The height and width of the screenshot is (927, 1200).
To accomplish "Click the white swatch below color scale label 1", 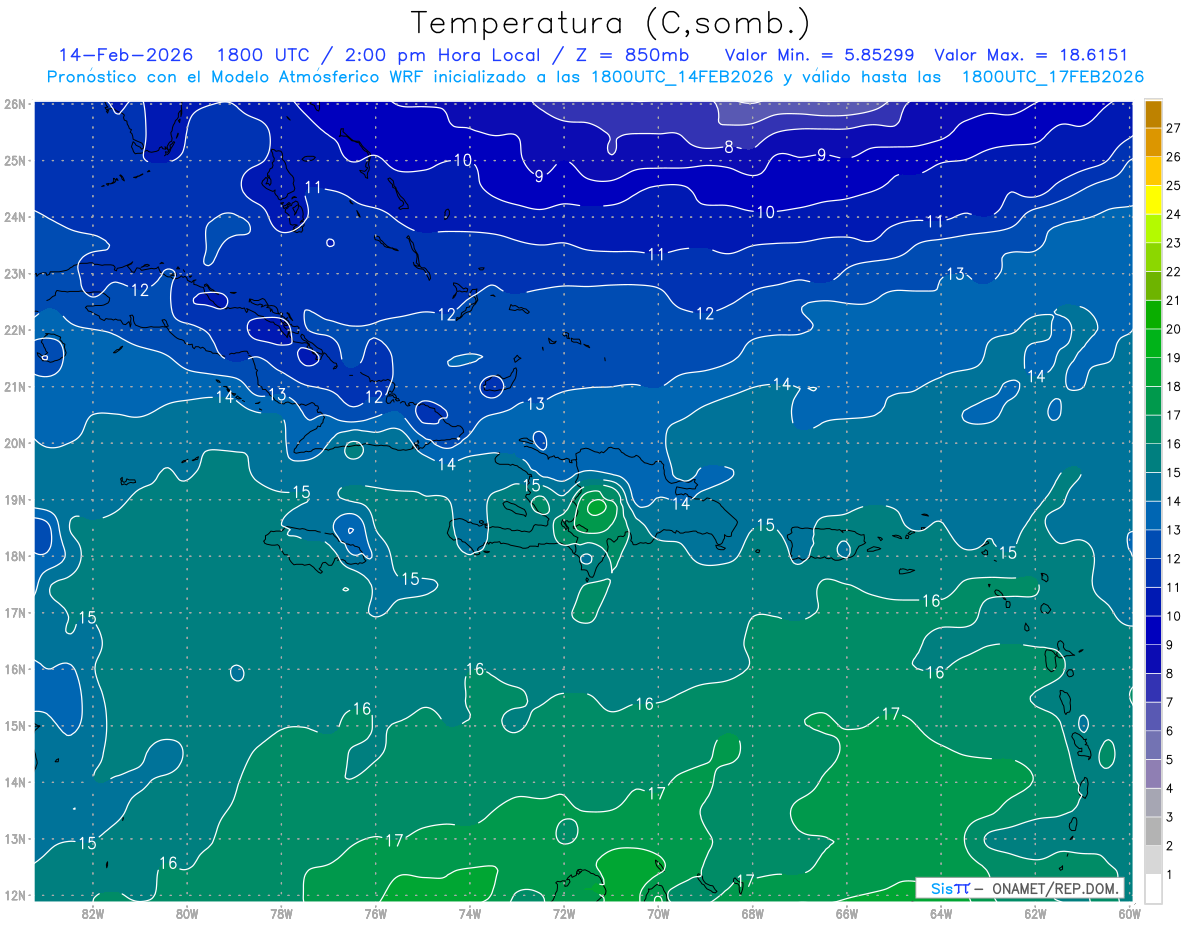I will point(1153,888).
